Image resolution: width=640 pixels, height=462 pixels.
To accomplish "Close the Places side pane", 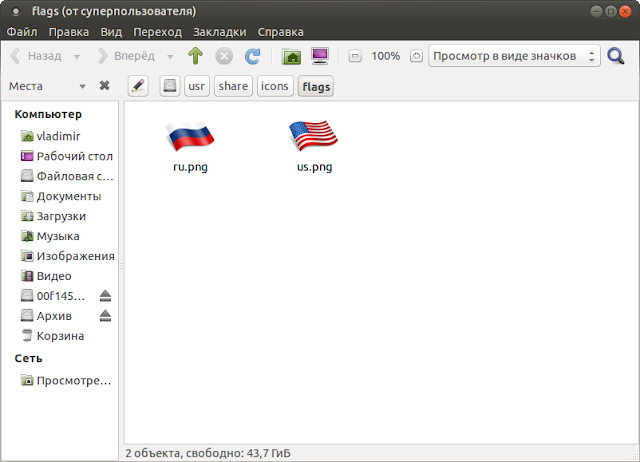I will [104, 86].
